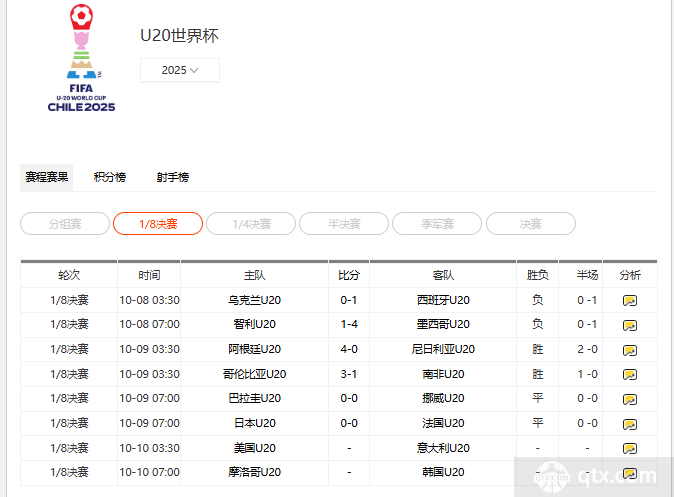Open analysis icon for 美国U20 vs 意大利U20

click(x=629, y=449)
